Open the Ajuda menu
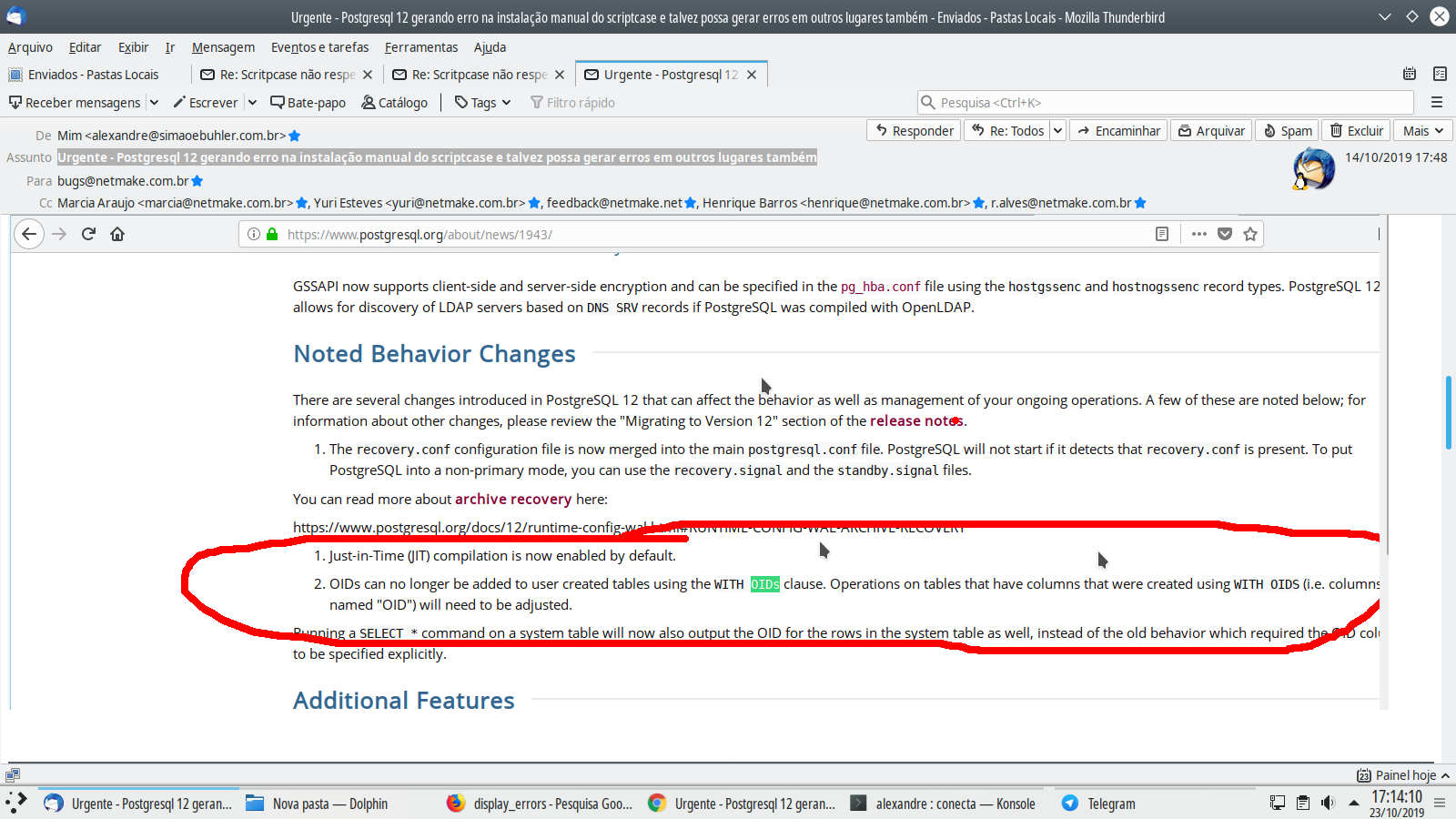The width and height of the screenshot is (1456, 819). tap(490, 47)
